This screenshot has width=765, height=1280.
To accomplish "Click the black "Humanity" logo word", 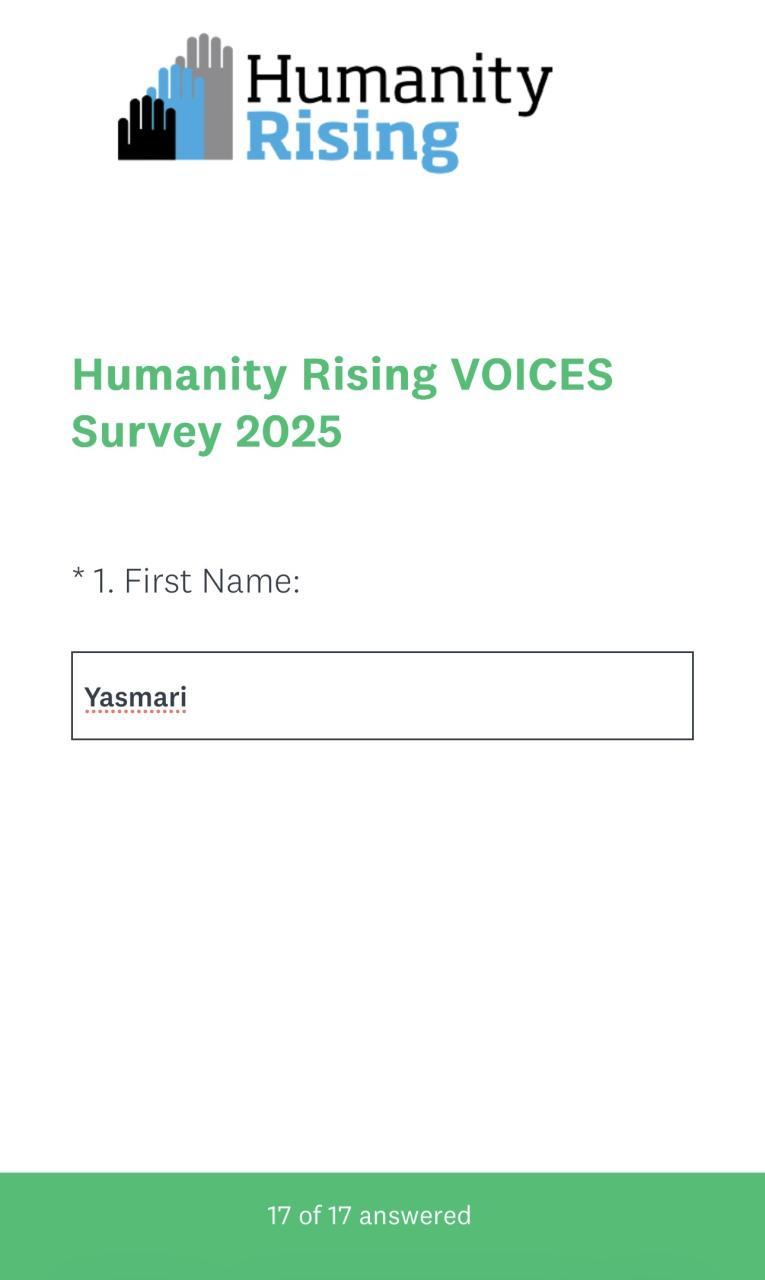I will click(398, 84).
